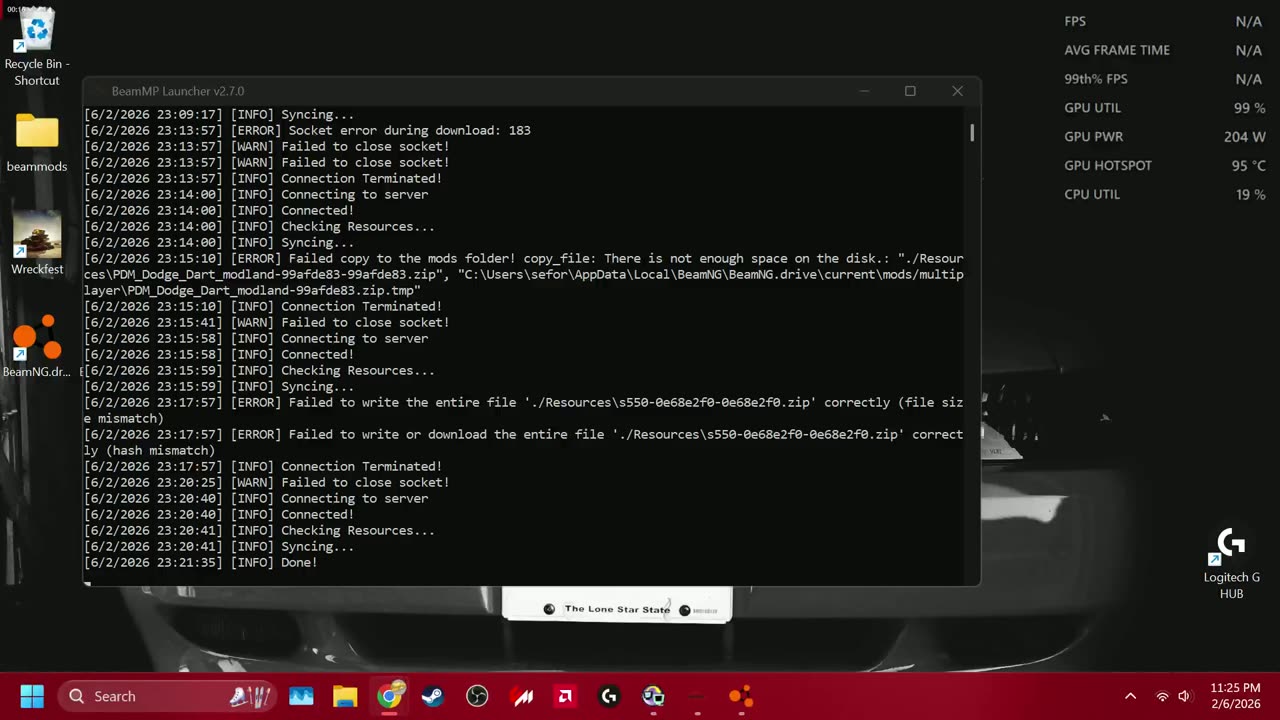Open File Explorer from the taskbar
This screenshot has height=720, width=1280.
pyautogui.click(x=345, y=696)
